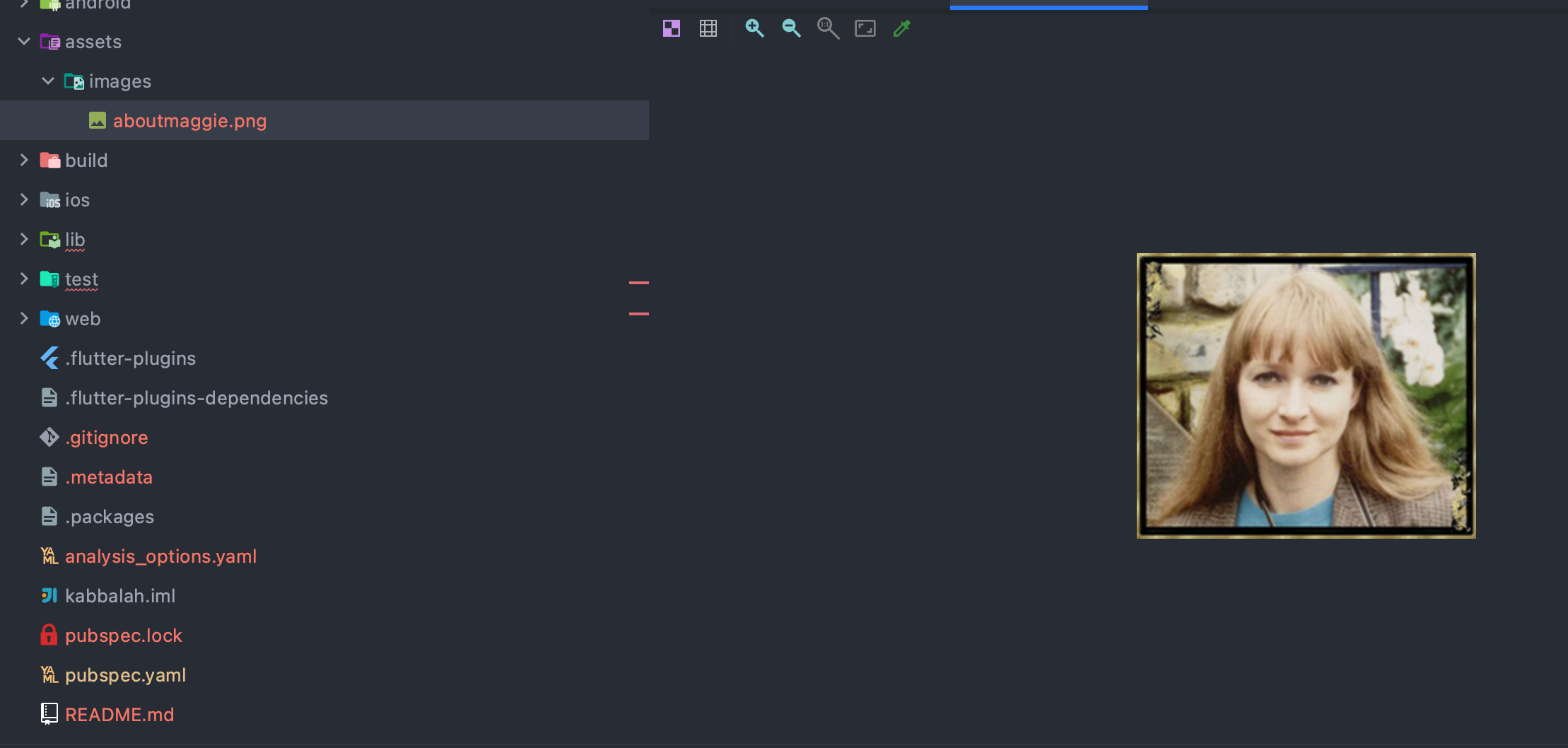Open the pubspec.yaml file

[x=125, y=675]
